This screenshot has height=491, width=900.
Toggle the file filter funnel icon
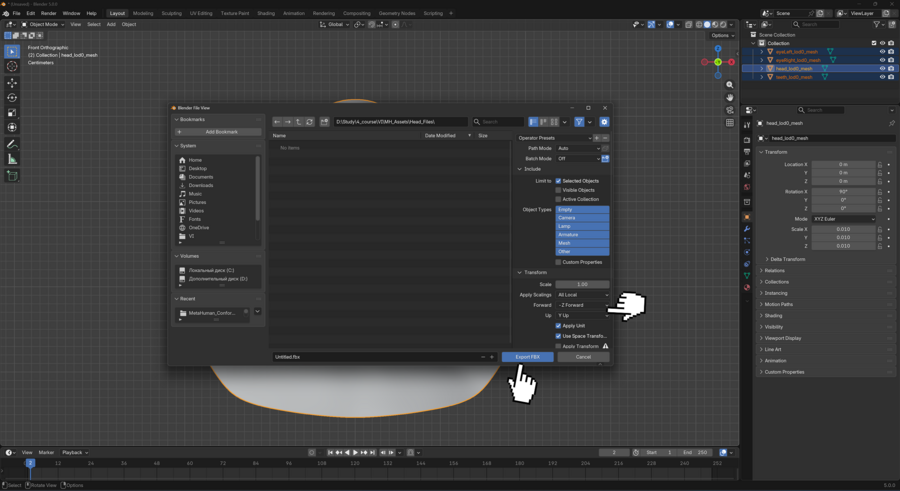click(579, 122)
